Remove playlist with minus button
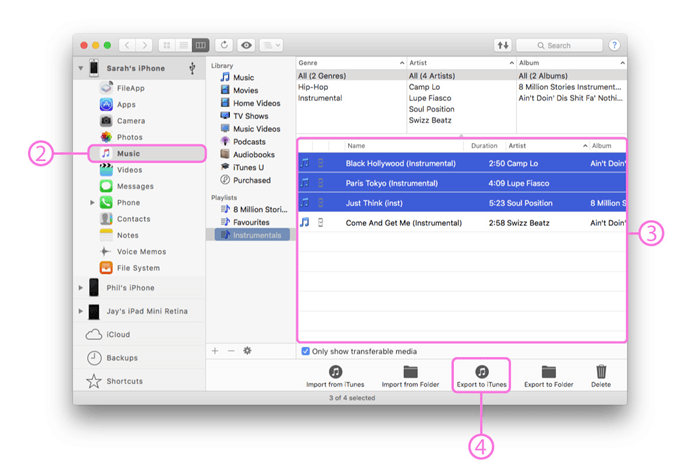Viewport: 700px width, 467px height. 231,351
